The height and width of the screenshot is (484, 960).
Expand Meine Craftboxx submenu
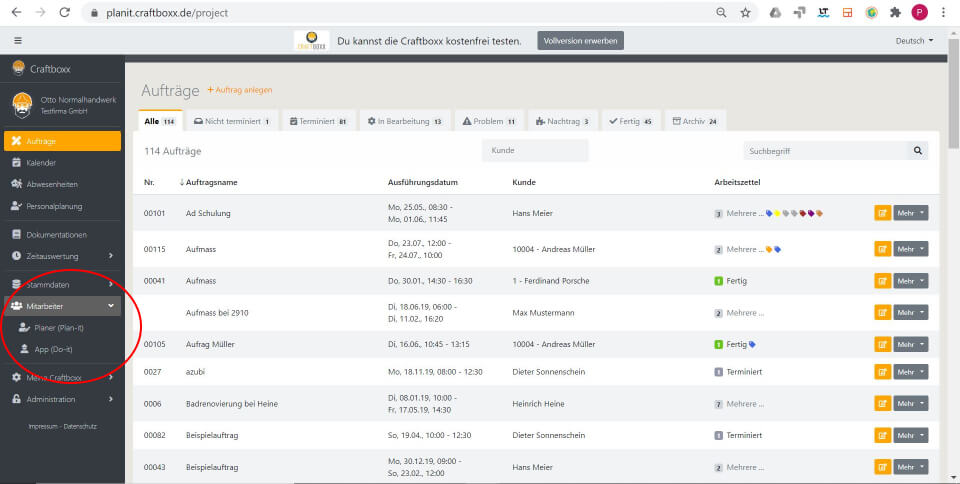(62, 378)
